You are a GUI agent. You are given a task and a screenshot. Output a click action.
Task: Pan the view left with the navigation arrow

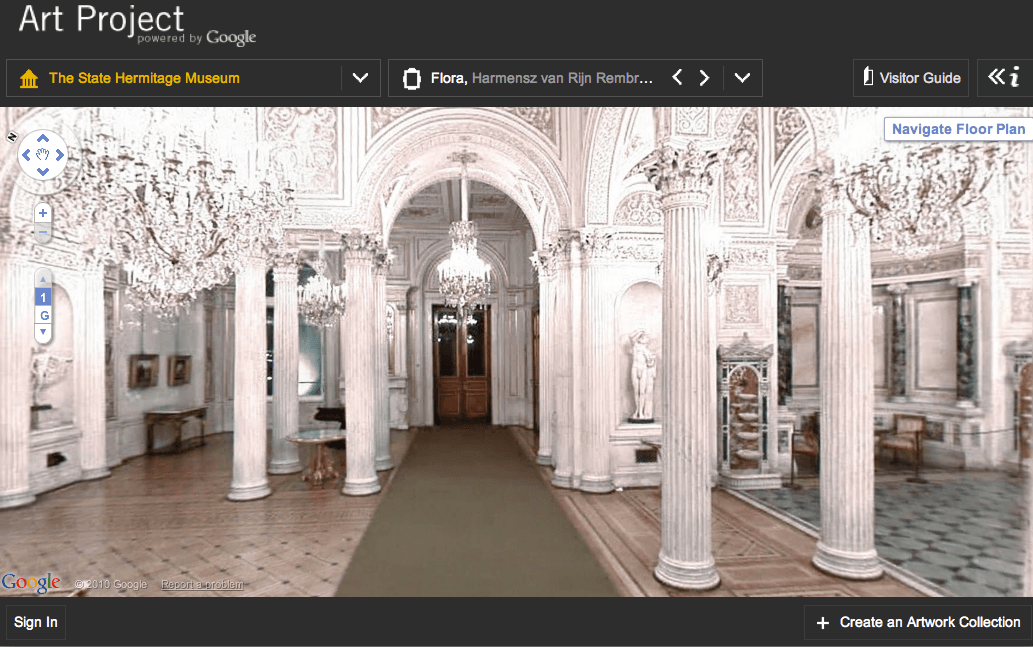[x=26, y=155]
